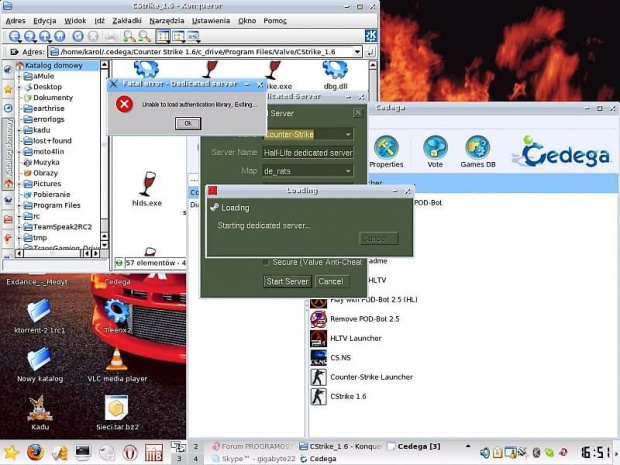
Task: Expand the tmp folder tree node
Action: point(19,238)
